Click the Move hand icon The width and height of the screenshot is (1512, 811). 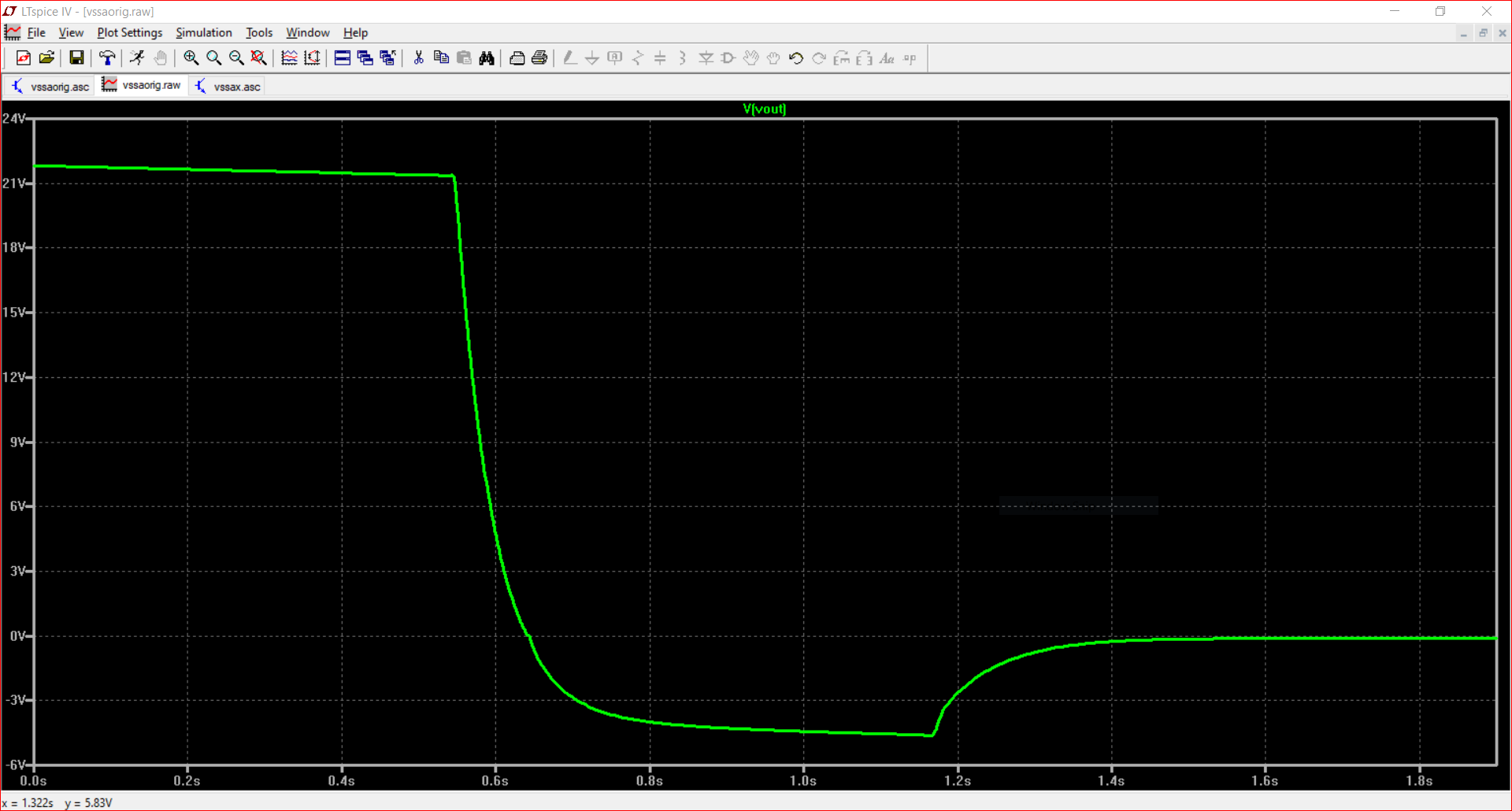[751, 58]
